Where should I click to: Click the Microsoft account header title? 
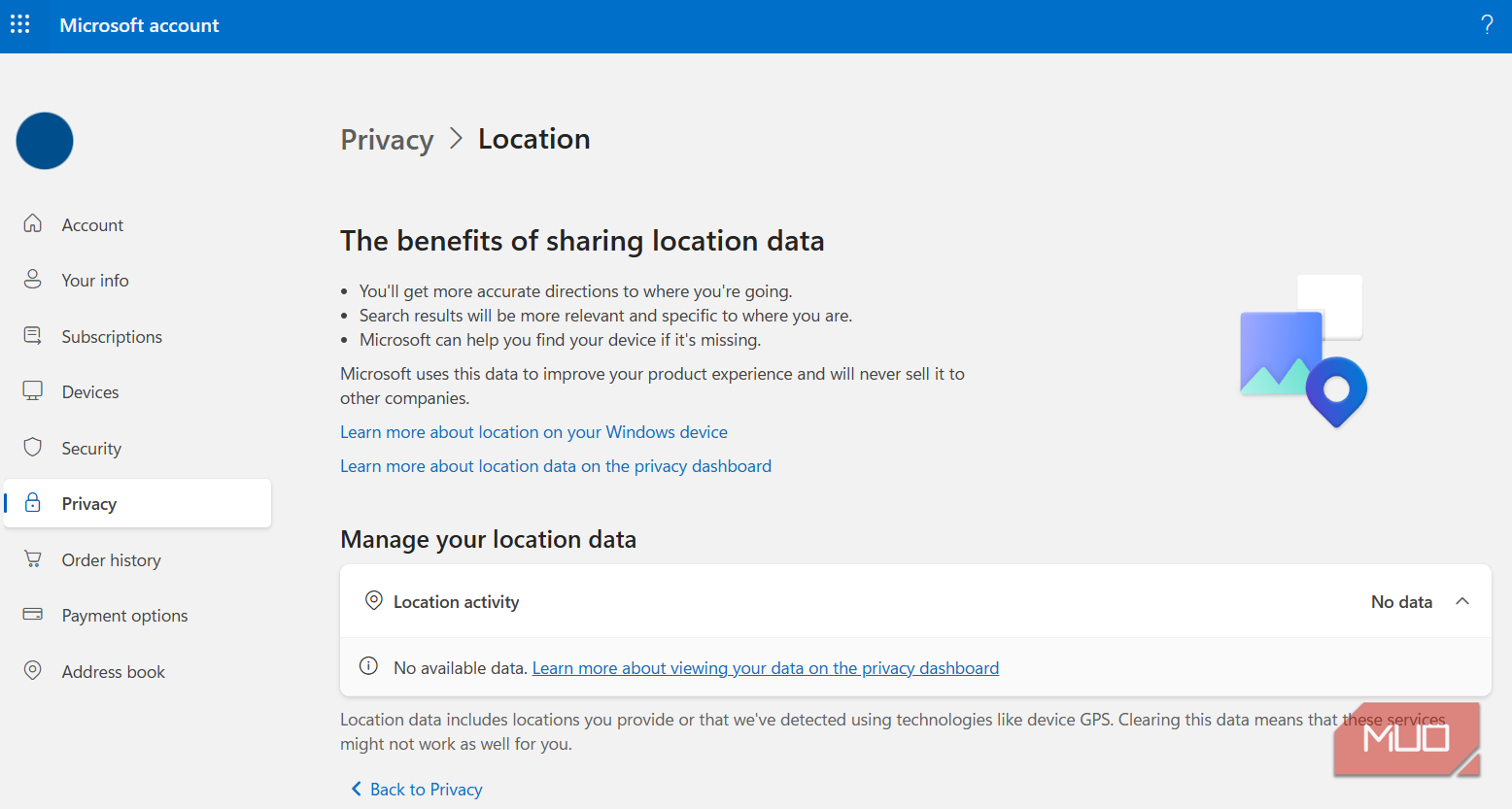tap(139, 25)
